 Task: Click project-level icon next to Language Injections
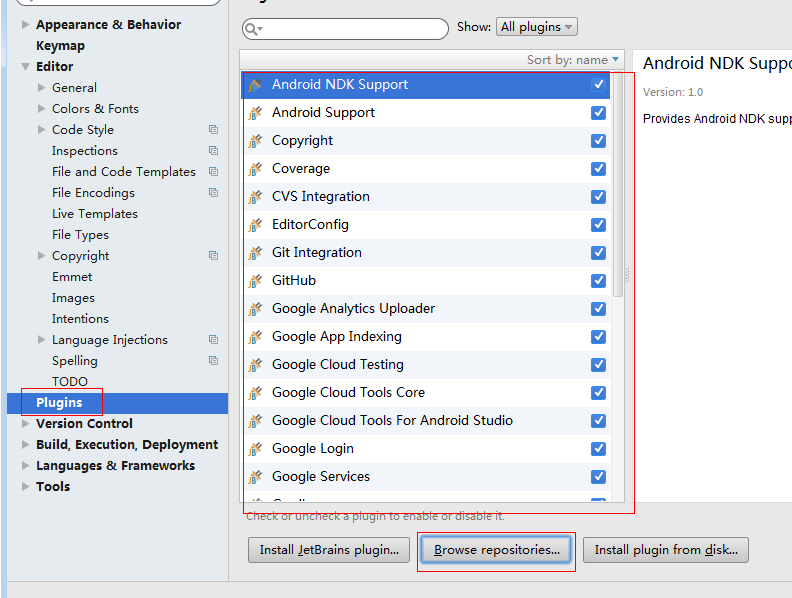click(x=214, y=339)
